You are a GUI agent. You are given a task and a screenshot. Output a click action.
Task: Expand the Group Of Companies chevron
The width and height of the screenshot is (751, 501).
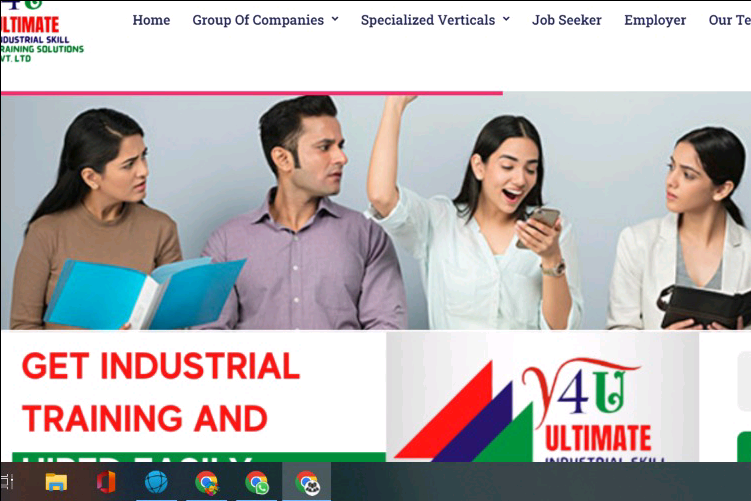pos(335,19)
